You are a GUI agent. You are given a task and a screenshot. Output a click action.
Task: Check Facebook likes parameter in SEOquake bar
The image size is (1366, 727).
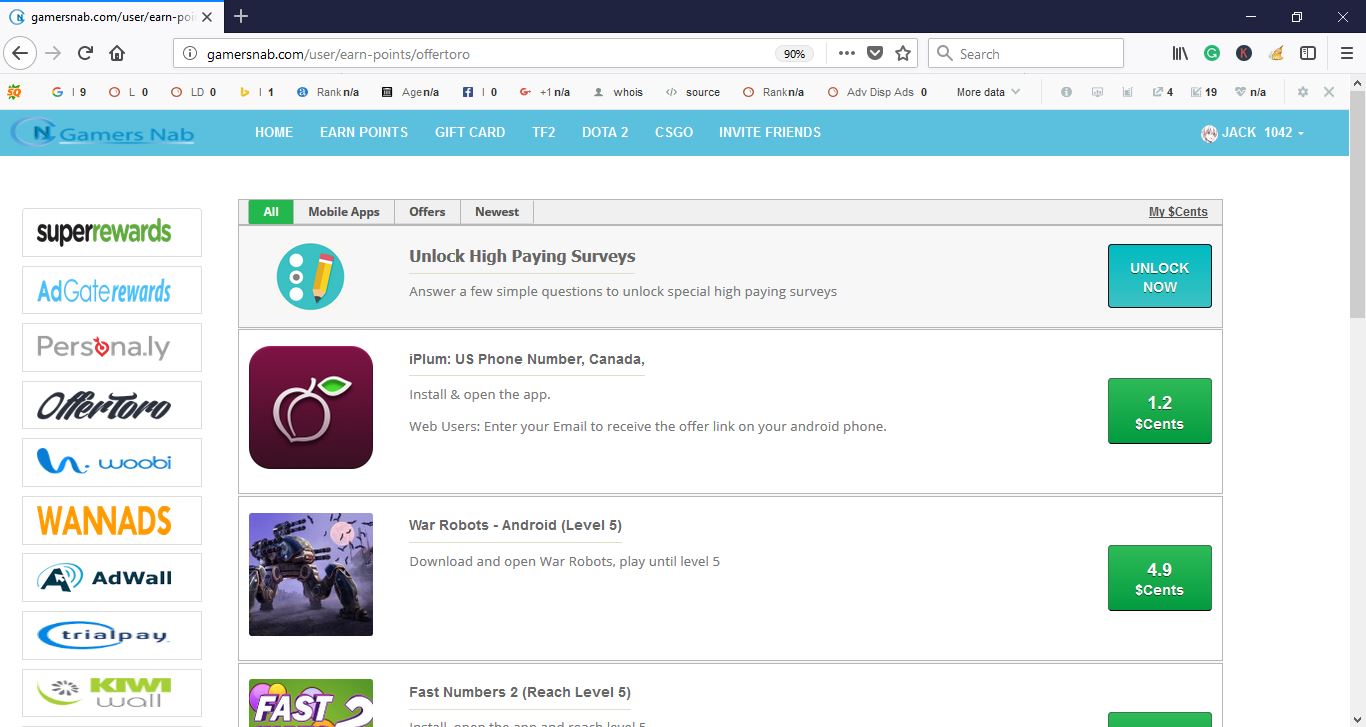(x=480, y=92)
